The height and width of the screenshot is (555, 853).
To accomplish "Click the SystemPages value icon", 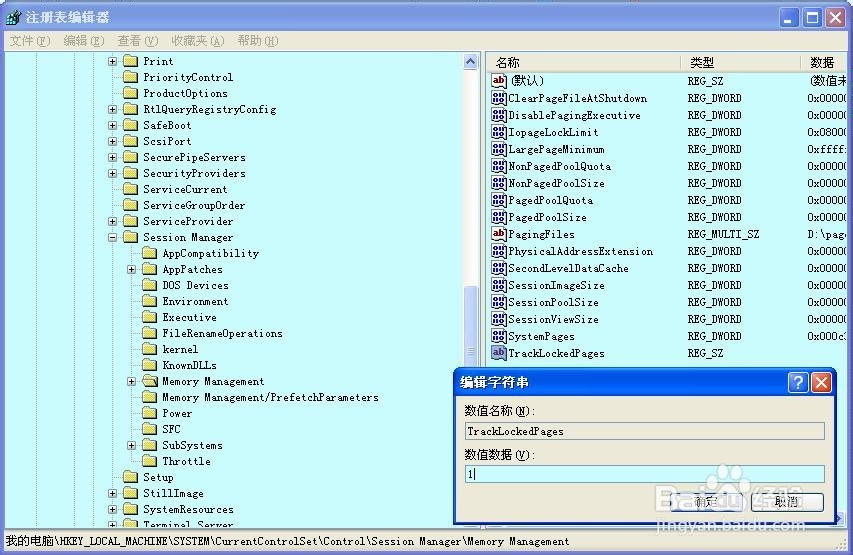I will point(498,336).
